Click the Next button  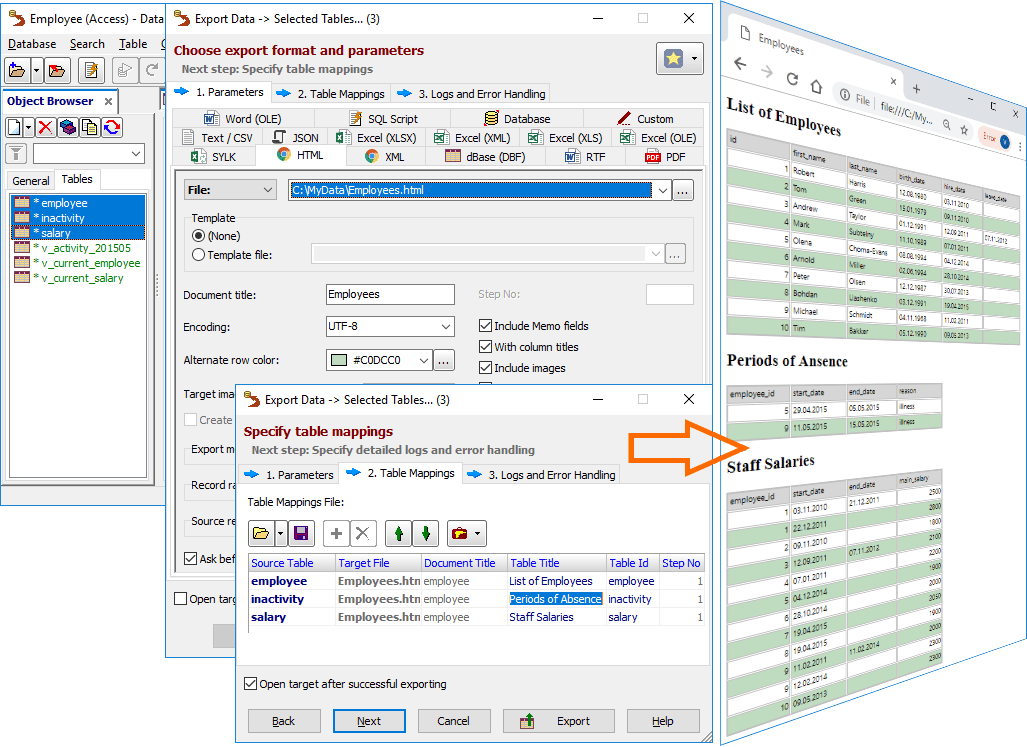coord(369,721)
